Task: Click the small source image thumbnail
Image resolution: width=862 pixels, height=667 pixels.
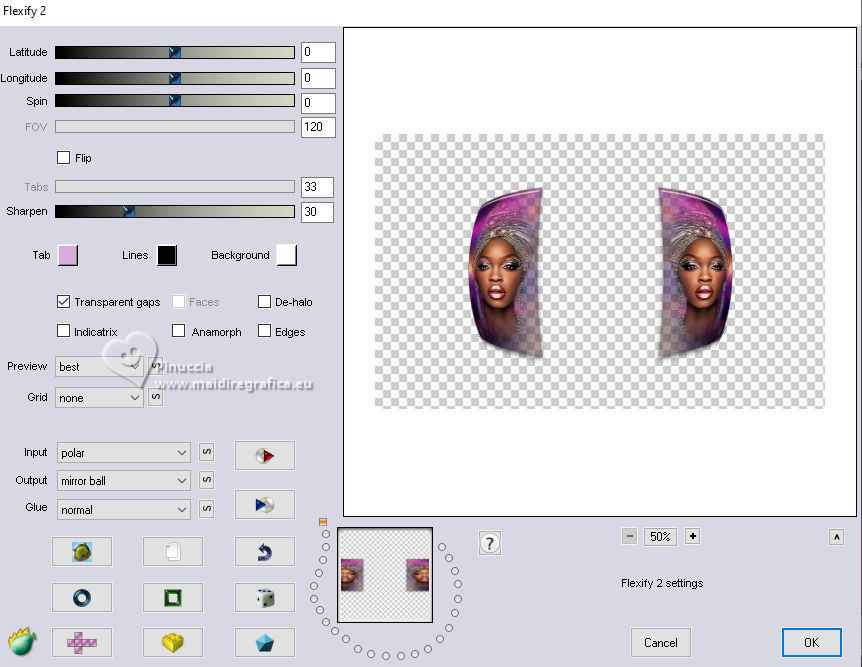Action: click(385, 575)
